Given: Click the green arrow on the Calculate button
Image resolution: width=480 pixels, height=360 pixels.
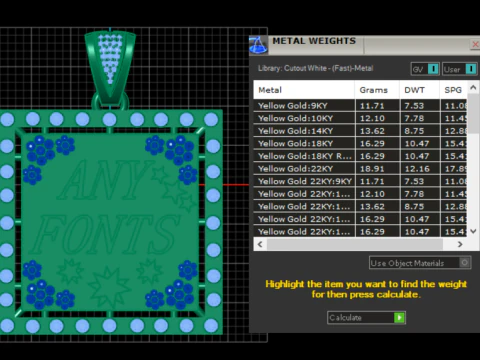Looking at the screenshot, I should 399,318.
